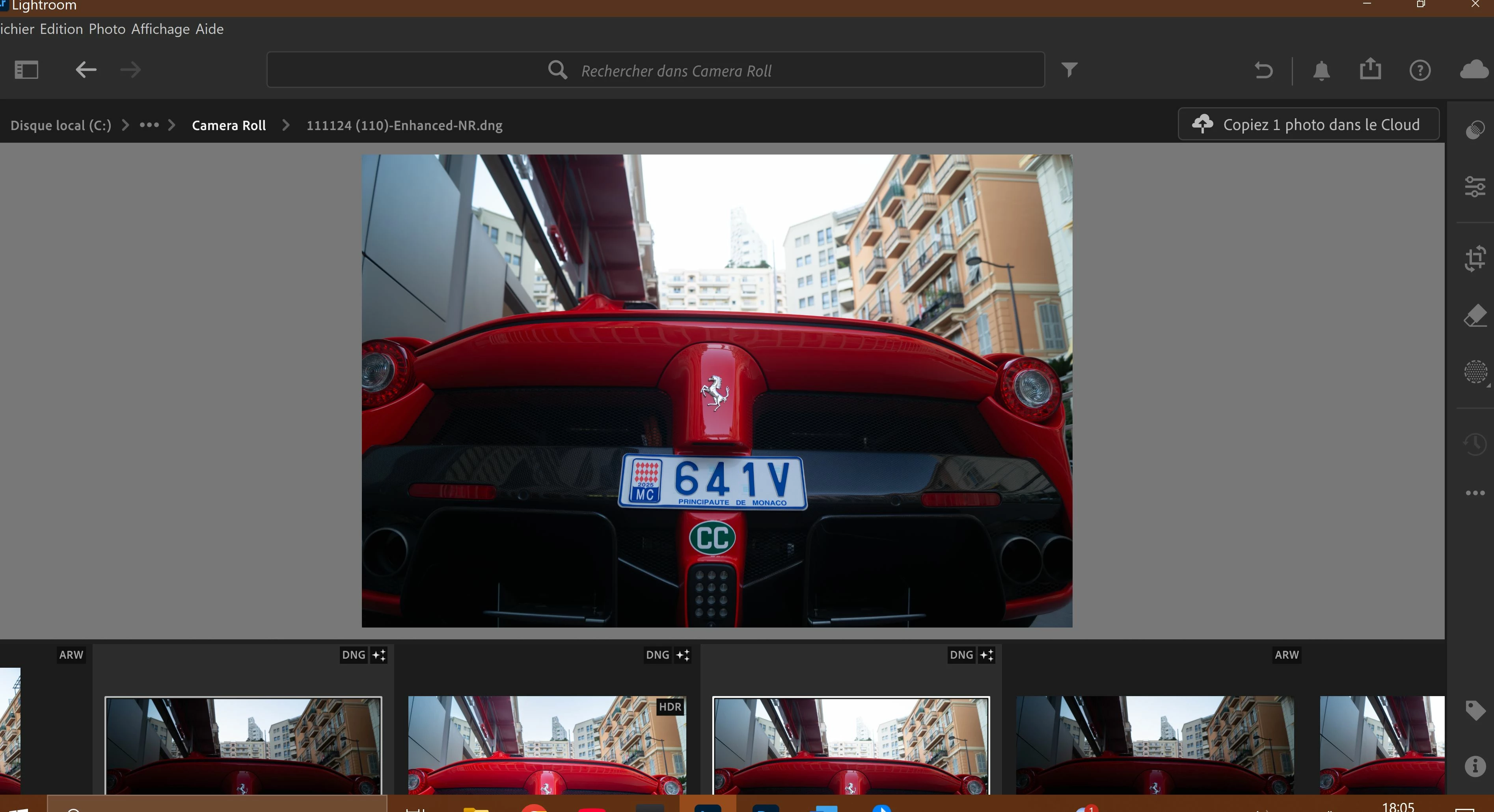The width and height of the screenshot is (1494, 812).
Task: Open the Keywords tag panel
Action: click(x=1475, y=710)
